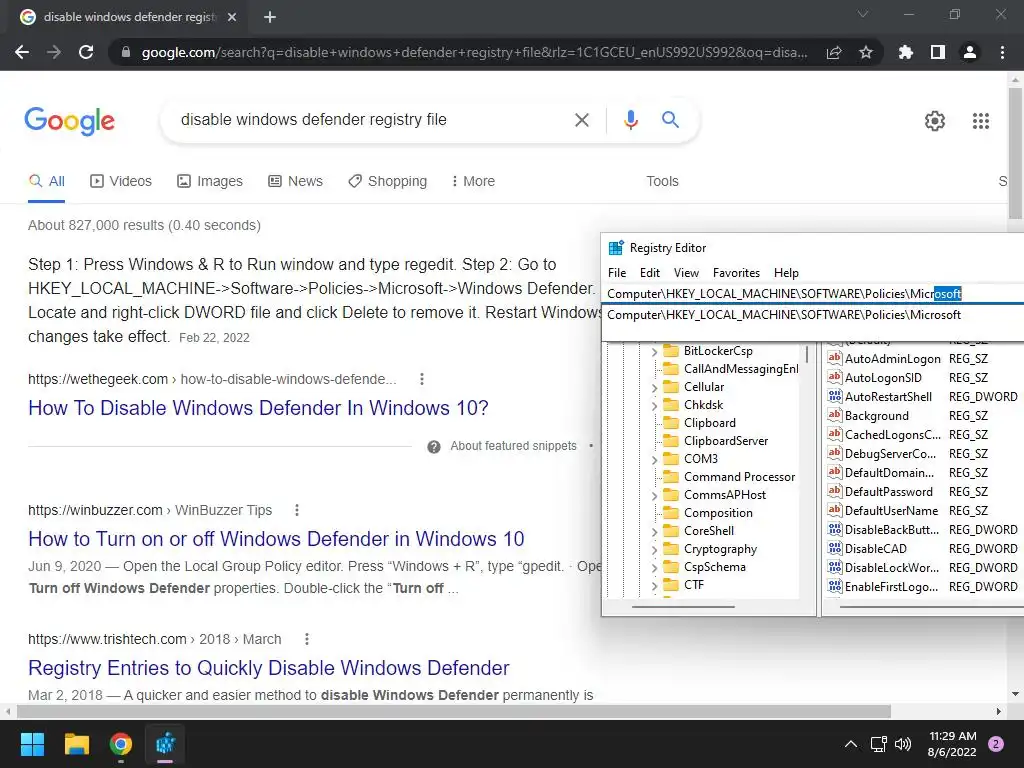View site information via the lock icon

[126, 52]
